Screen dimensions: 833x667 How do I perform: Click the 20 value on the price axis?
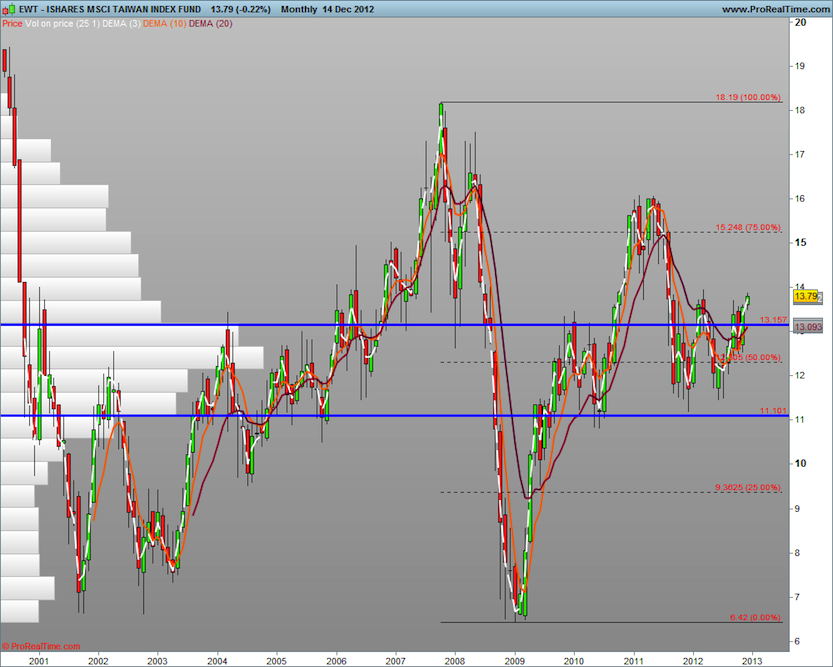pos(801,22)
